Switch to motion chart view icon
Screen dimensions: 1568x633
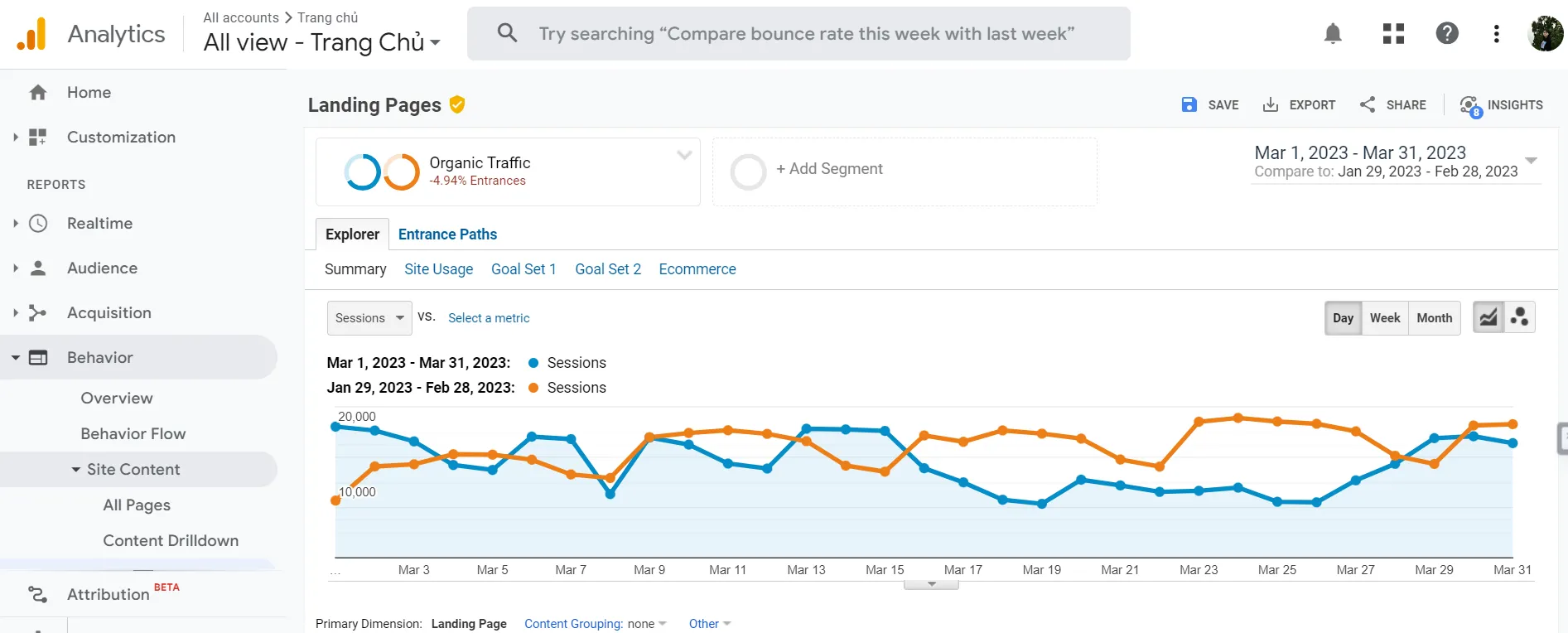[1520, 317]
